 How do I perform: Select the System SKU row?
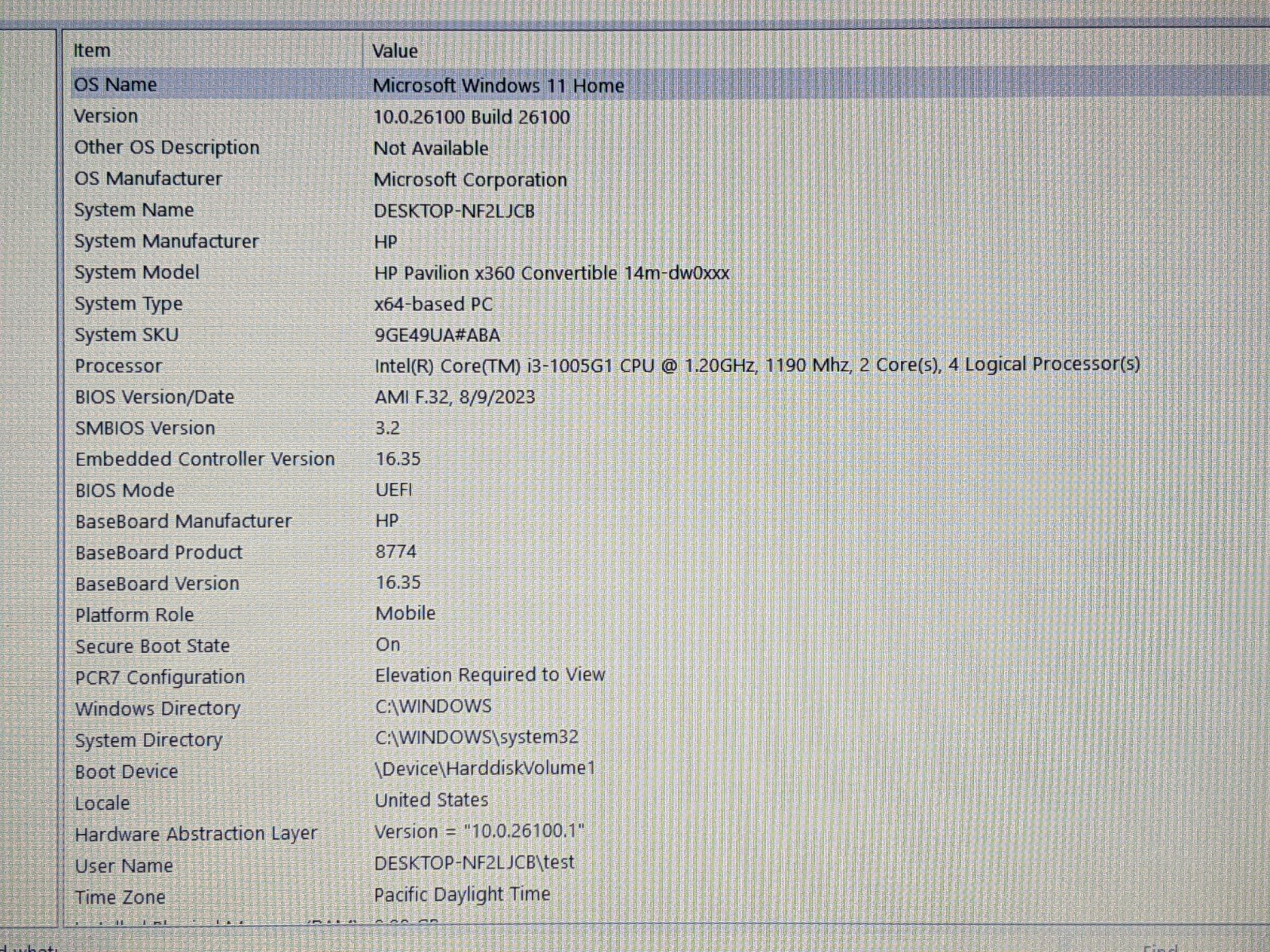point(126,335)
